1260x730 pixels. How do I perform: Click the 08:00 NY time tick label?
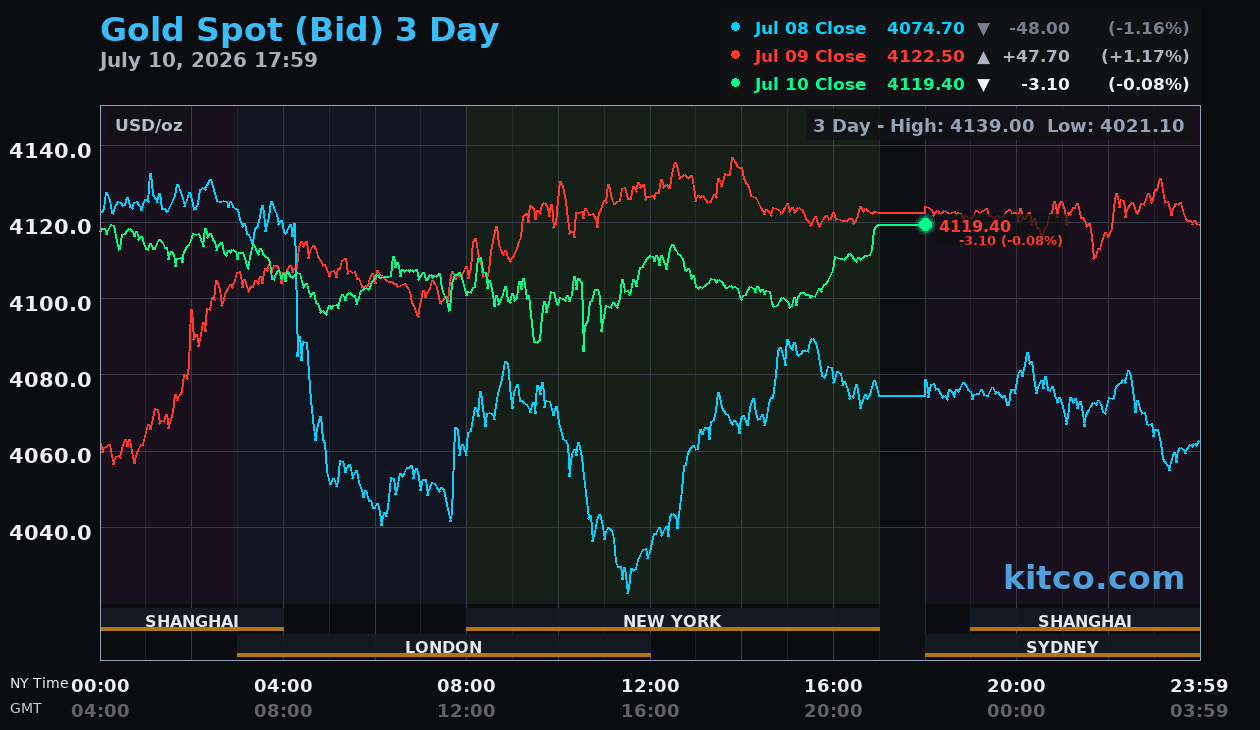click(x=466, y=686)
